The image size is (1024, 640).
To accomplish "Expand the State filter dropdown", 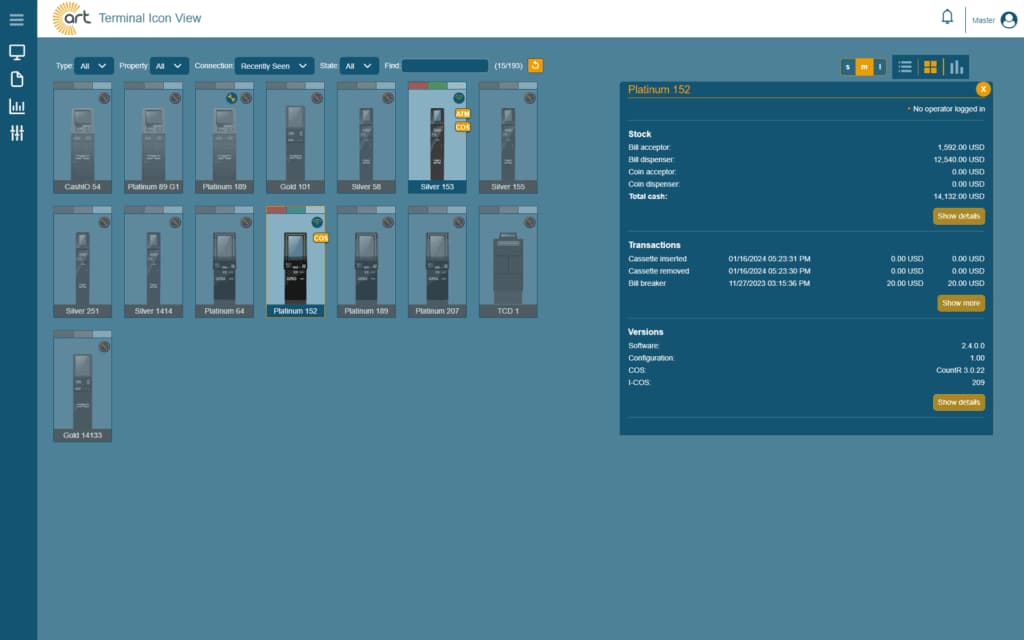I will coord(359,66).
